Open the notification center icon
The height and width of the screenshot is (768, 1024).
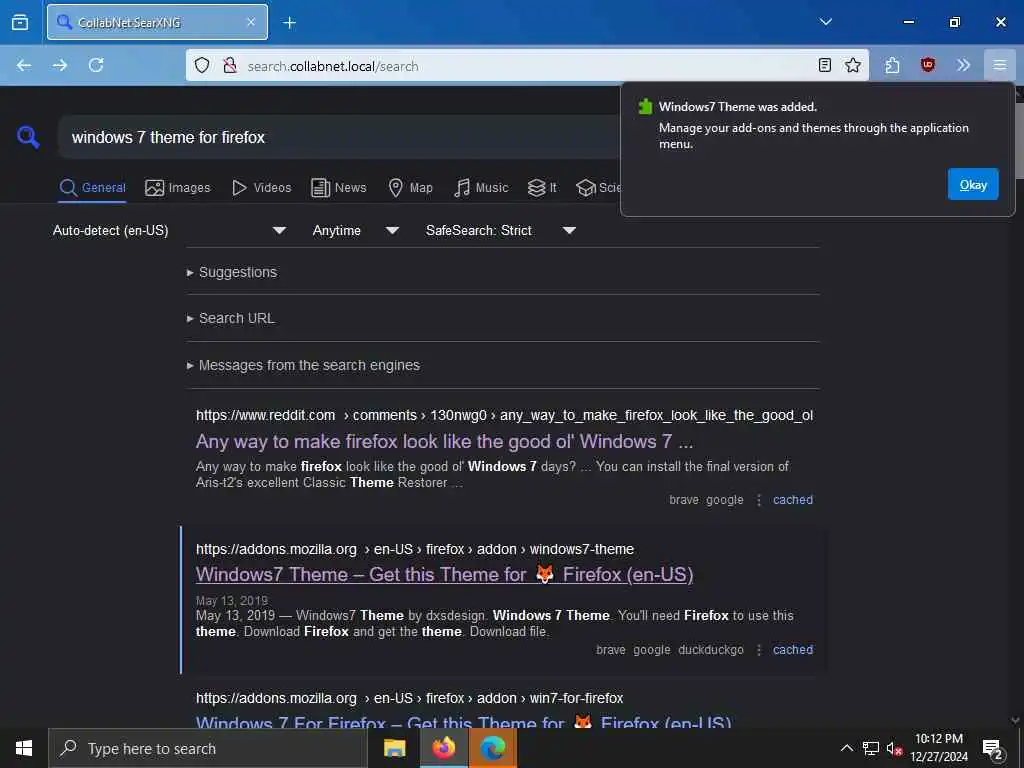[x=993, y=748]
